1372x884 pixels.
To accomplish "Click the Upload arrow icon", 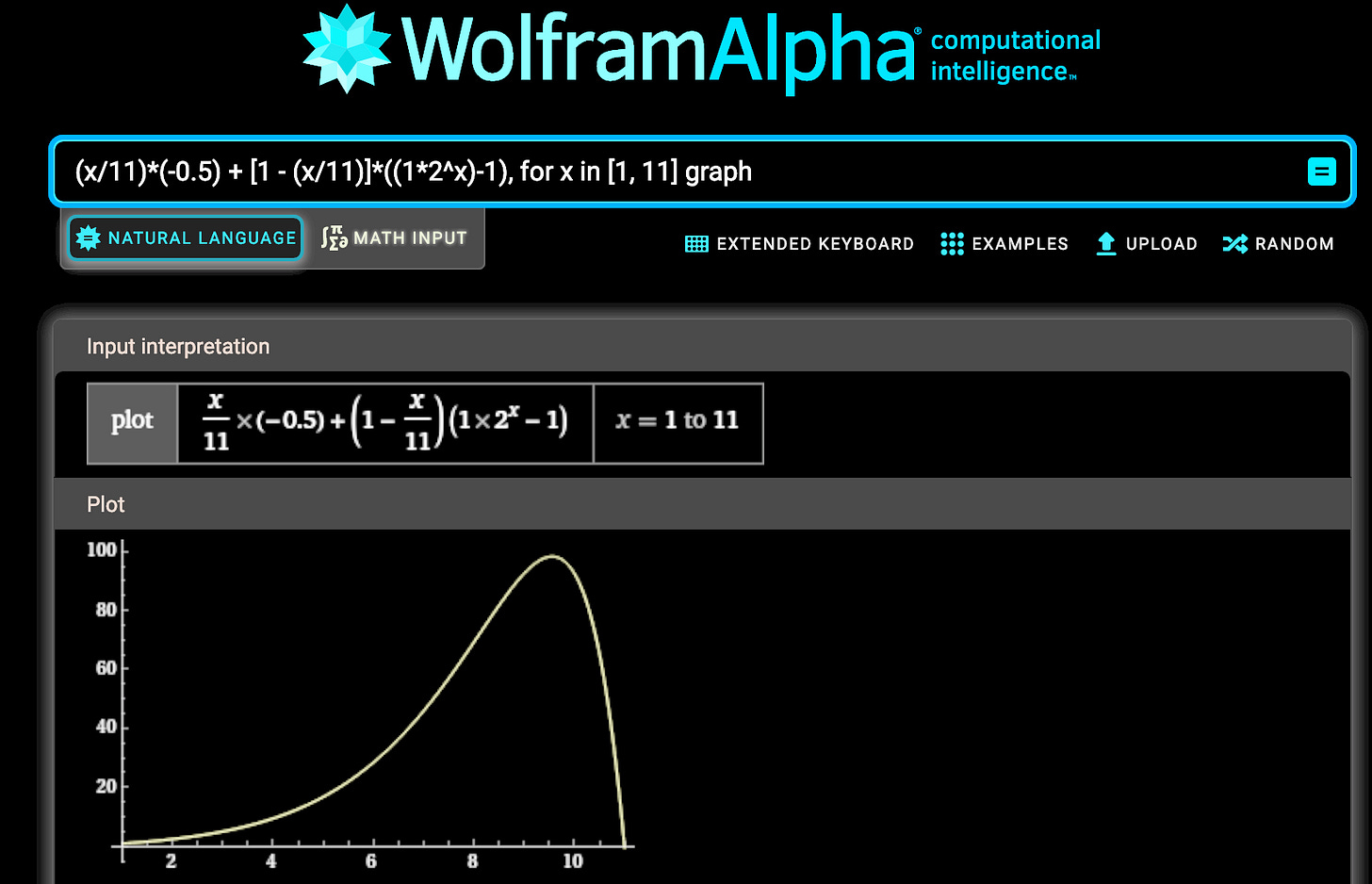I will click(1106, 244).
